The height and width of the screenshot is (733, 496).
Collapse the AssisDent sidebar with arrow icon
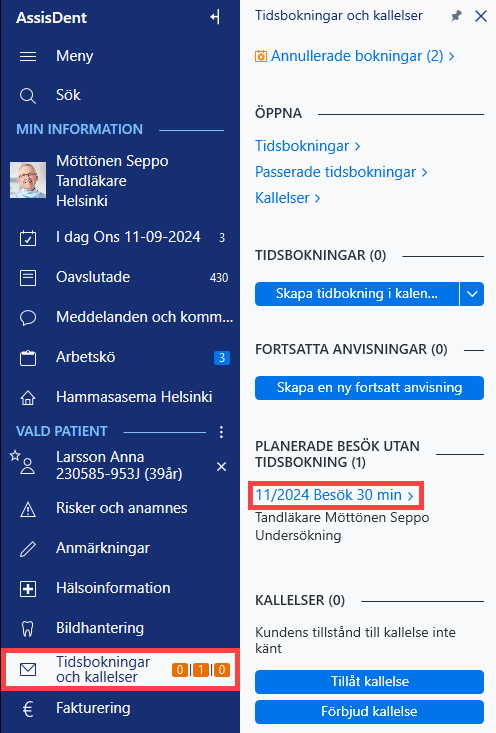tap(215, 17)
